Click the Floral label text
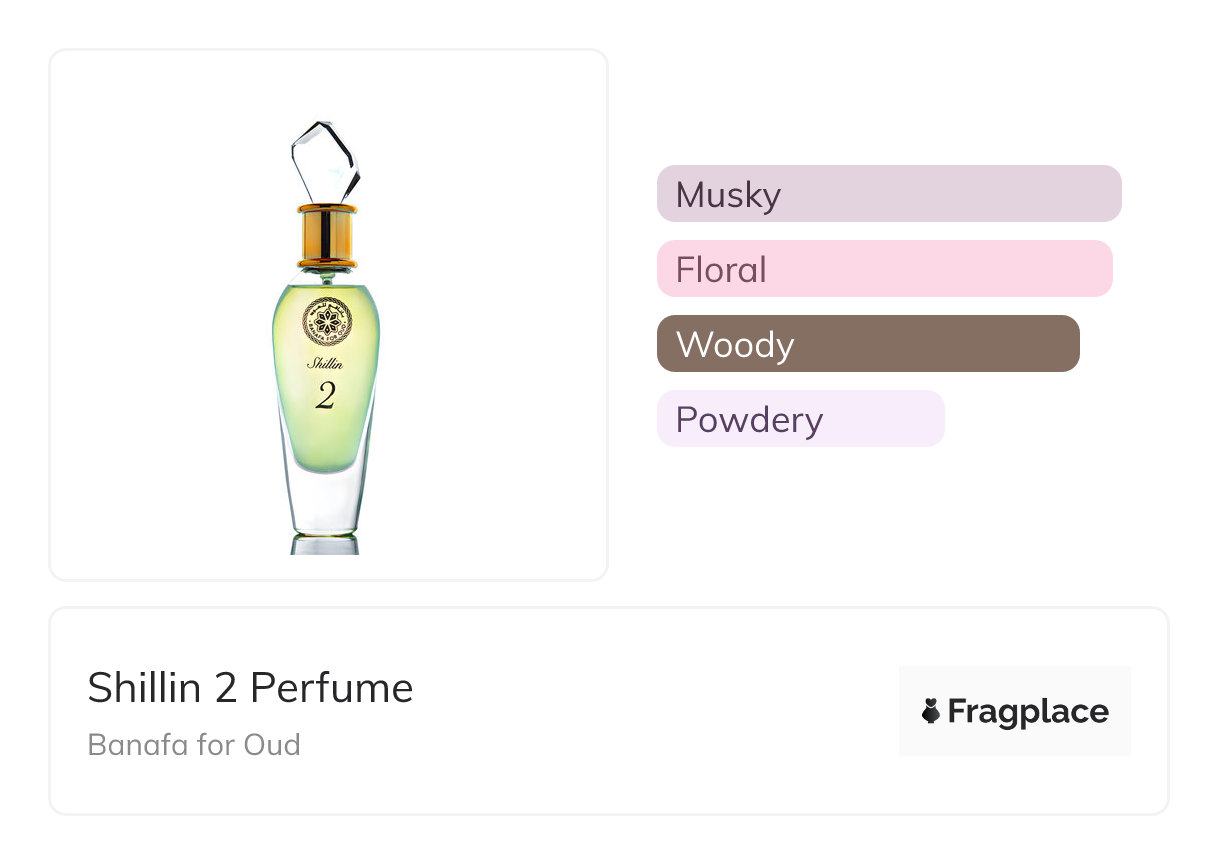Viewport: 1218px width, 864px height. 721,270
